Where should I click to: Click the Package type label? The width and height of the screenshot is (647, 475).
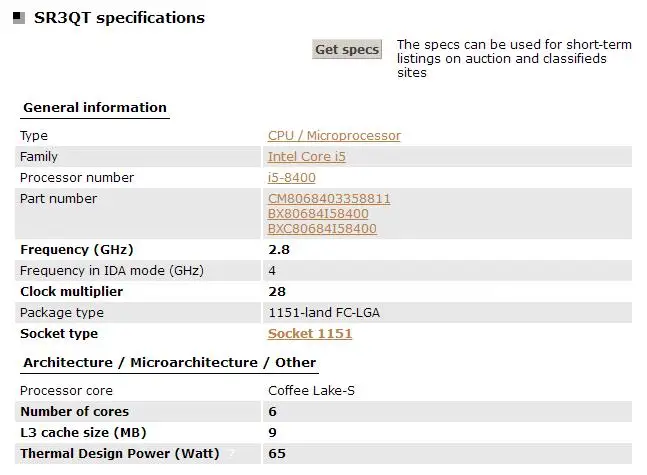[62, 313]
